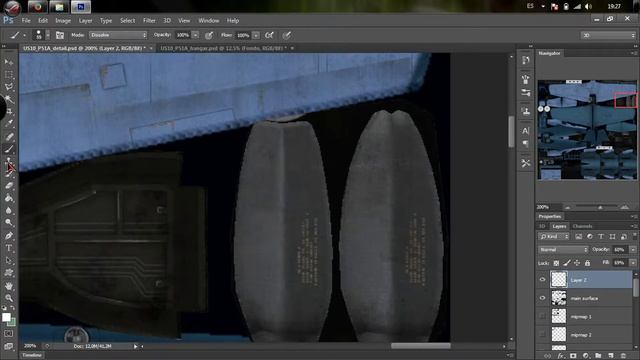
Task: Open the layer Opacity slider arrow
Action: tap(633, 249)
